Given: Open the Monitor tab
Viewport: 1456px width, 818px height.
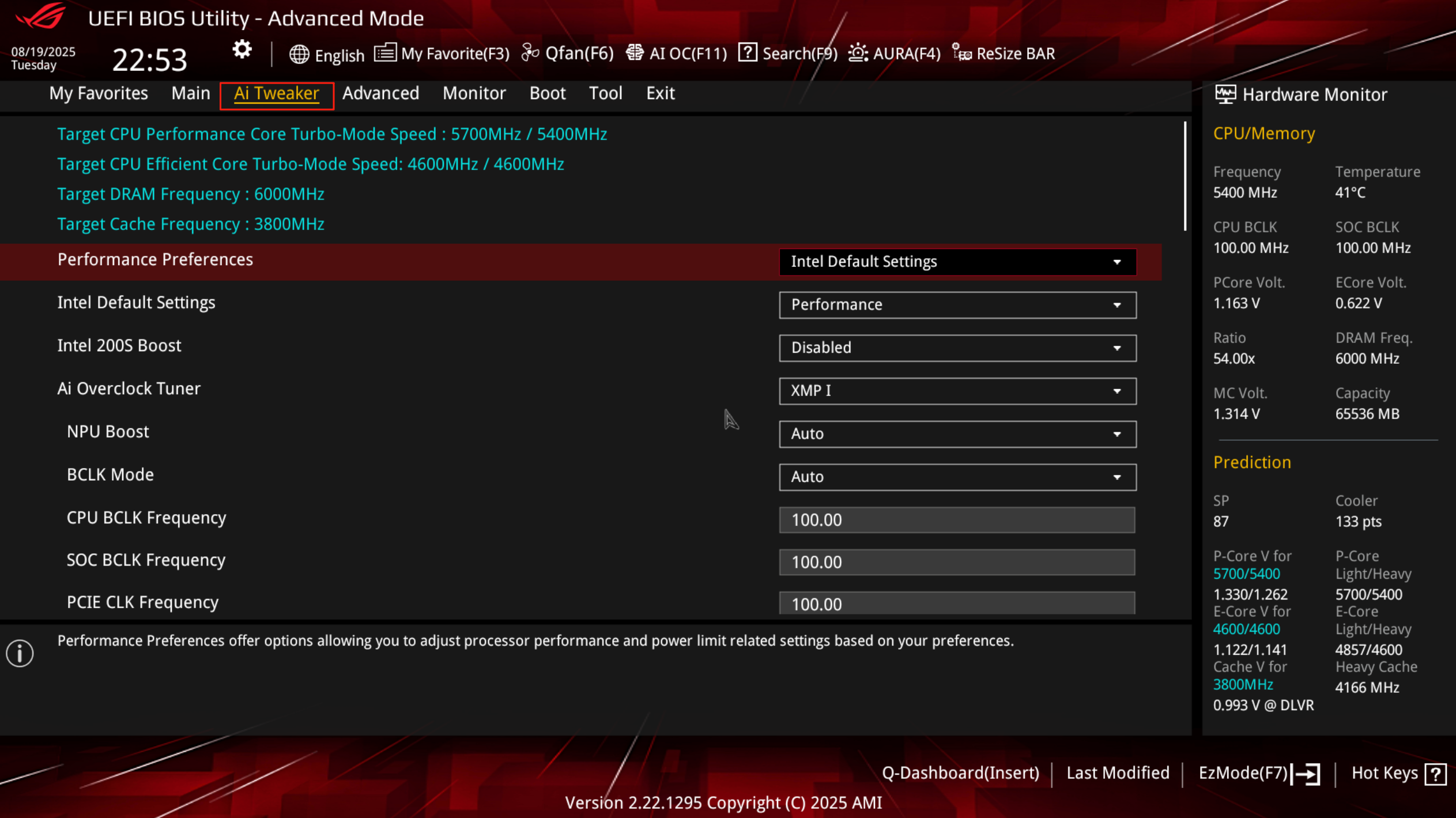Looking at the screenshot, I should (474, 93).
